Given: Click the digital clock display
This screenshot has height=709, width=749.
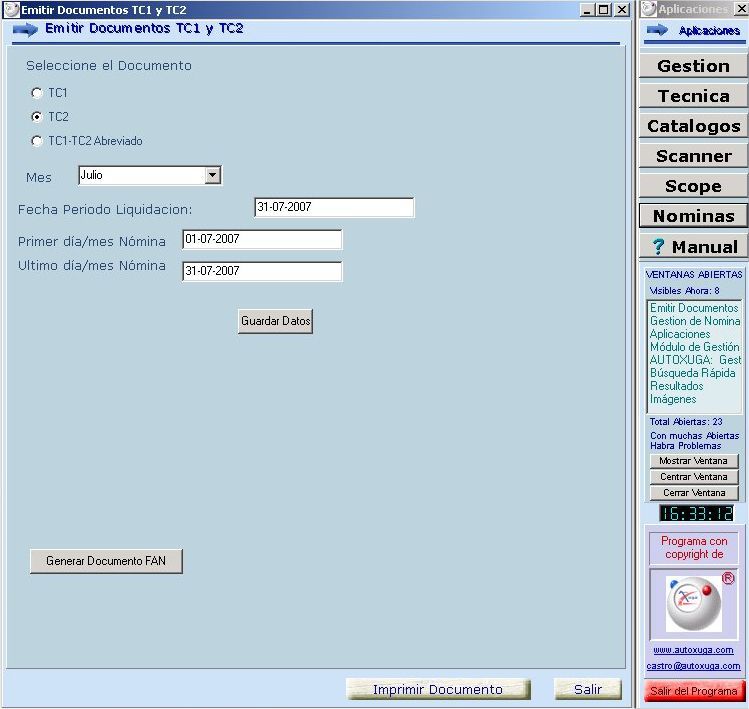Looking at the screenshot, I should click(x=696, y=514).
